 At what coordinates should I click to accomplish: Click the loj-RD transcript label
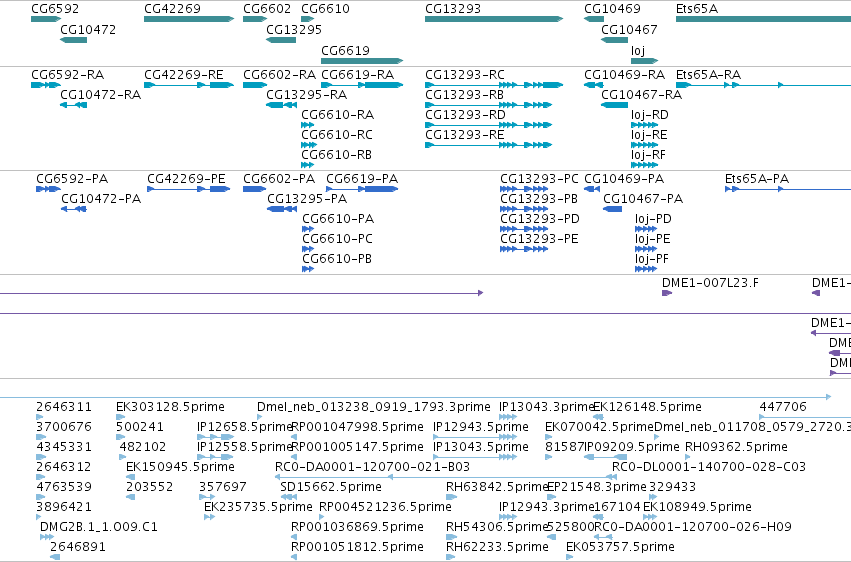649,114
